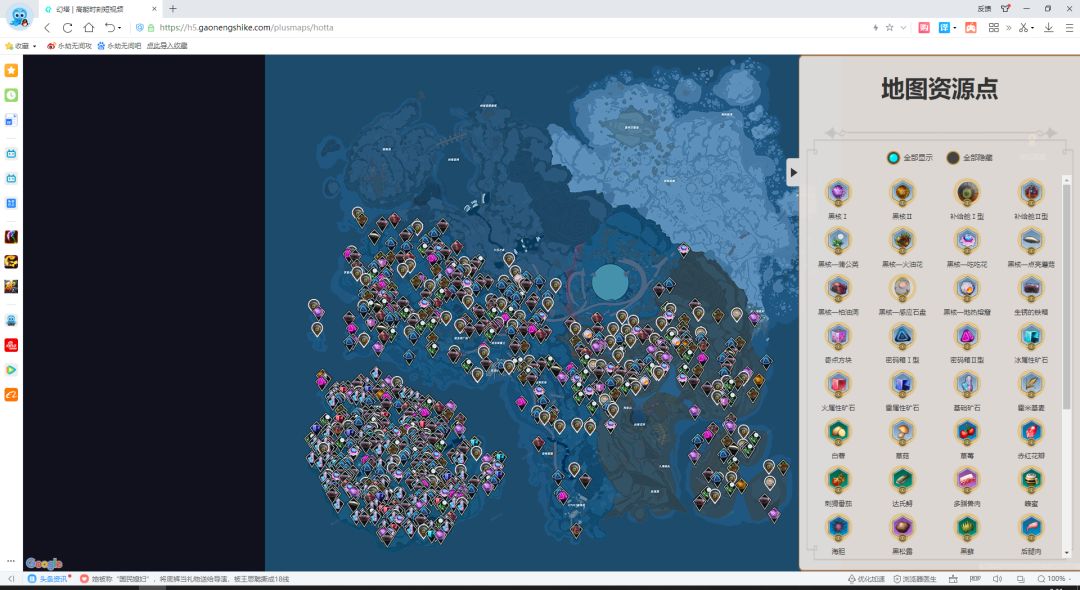
Task: Open the 浏览器医生 browser doctor tool
Action: 915,579
